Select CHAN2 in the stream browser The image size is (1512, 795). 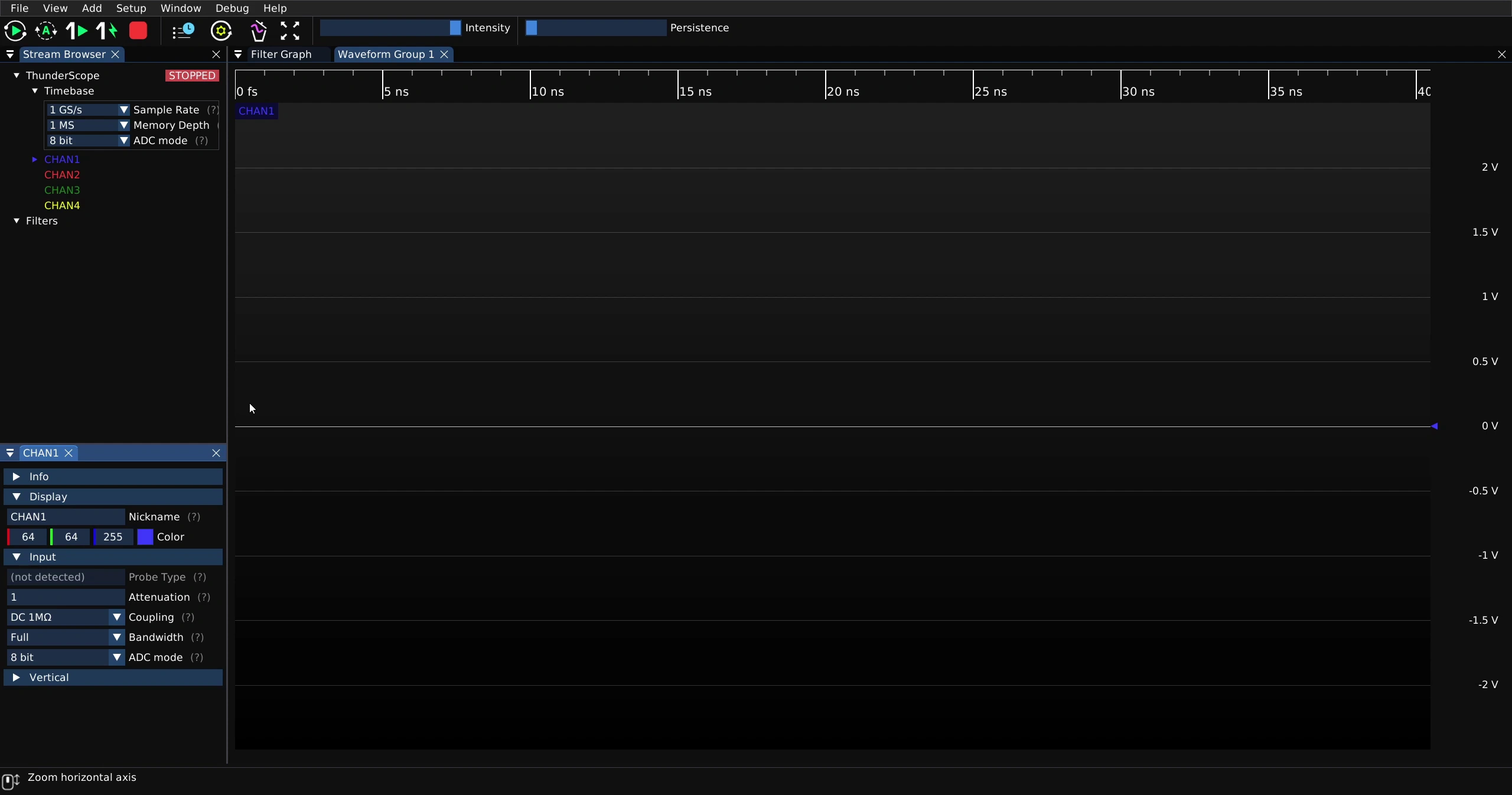coord(62,175)
